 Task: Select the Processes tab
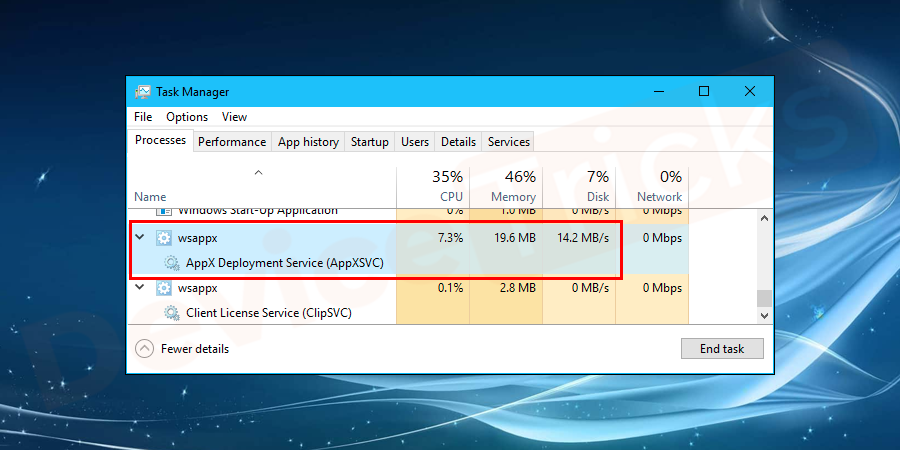pos(161,140)
